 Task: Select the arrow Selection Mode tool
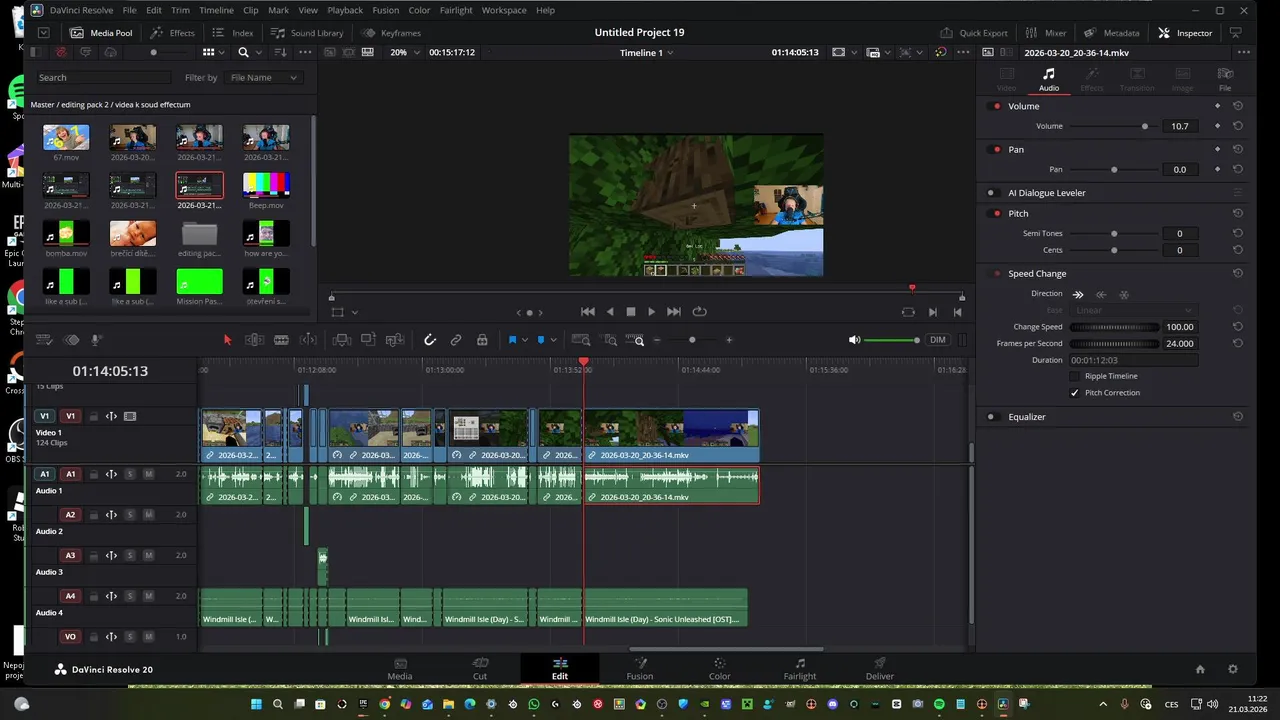pyautogui.click(x=227, y=340)
